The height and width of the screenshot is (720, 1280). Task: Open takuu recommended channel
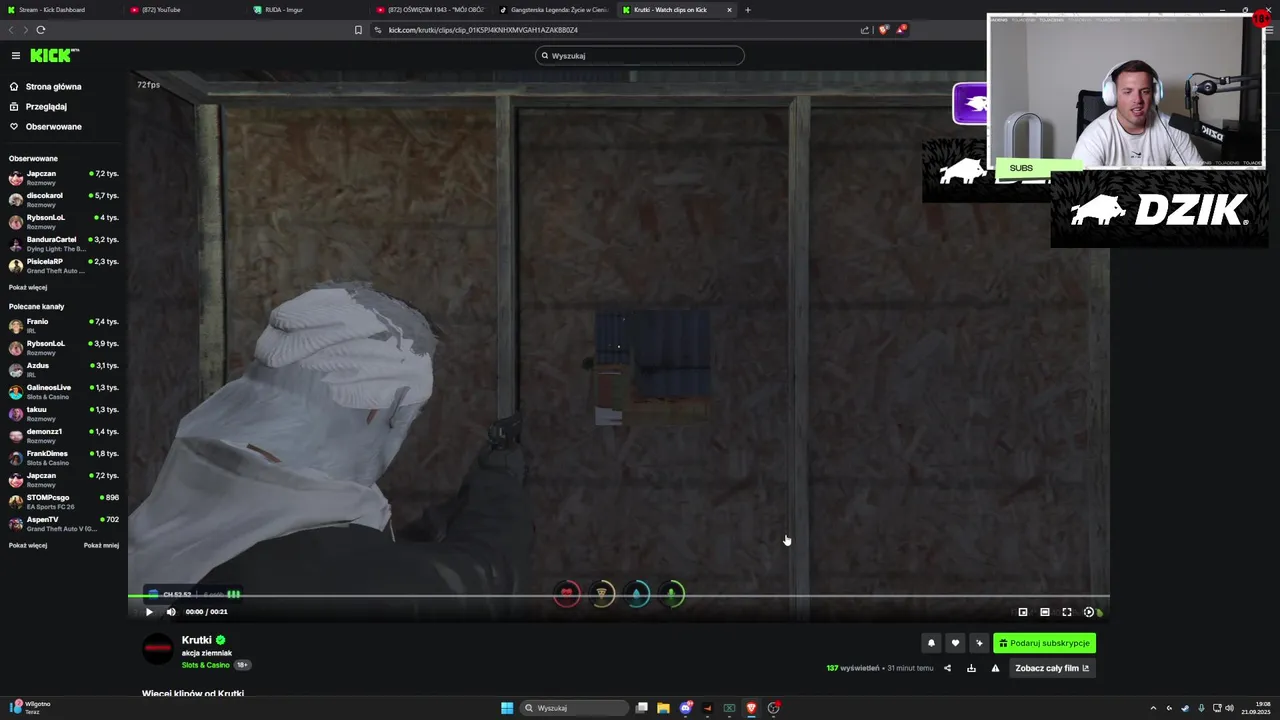64,414
